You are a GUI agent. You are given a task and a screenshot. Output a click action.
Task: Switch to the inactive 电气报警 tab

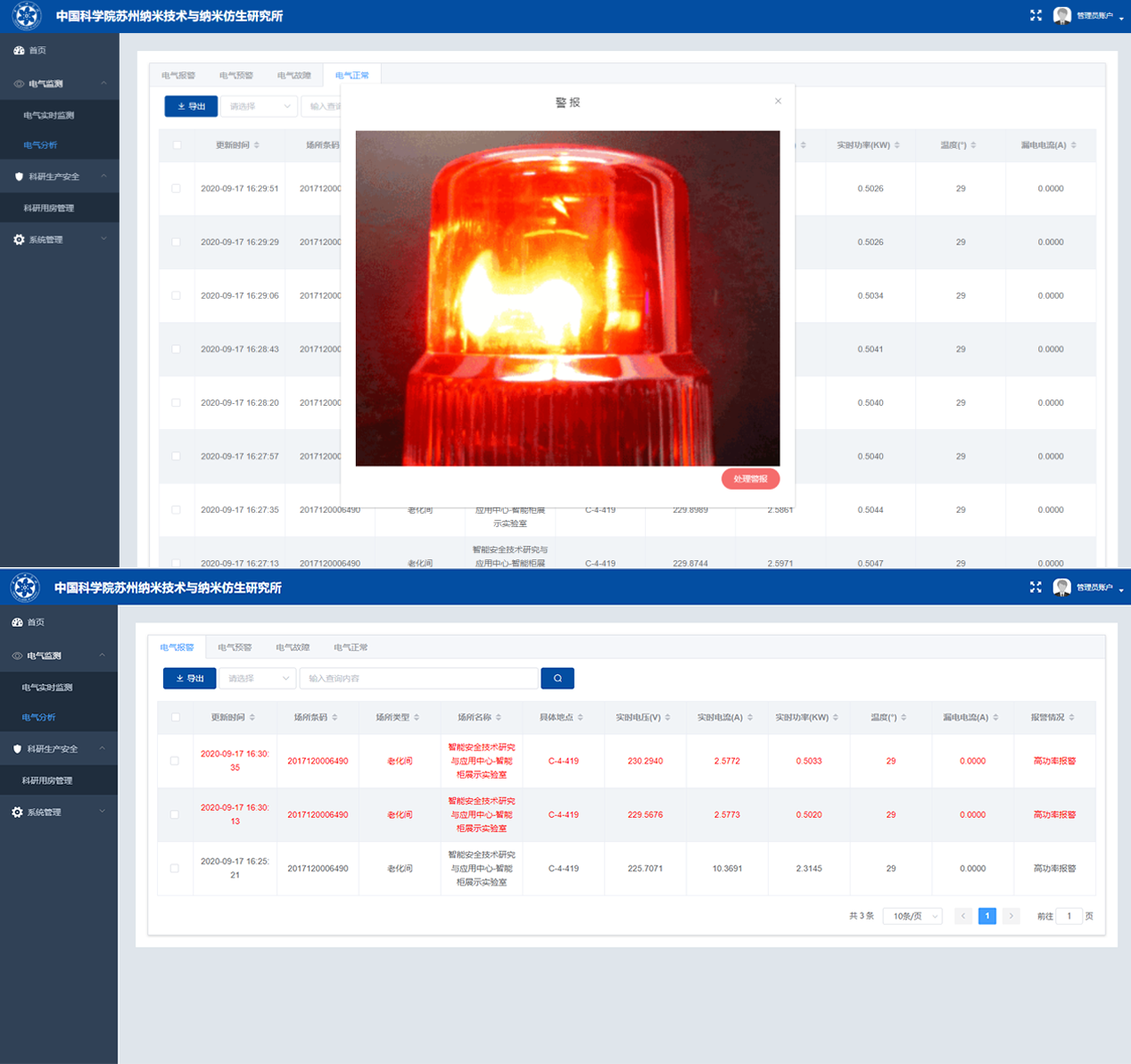point(178,76)
